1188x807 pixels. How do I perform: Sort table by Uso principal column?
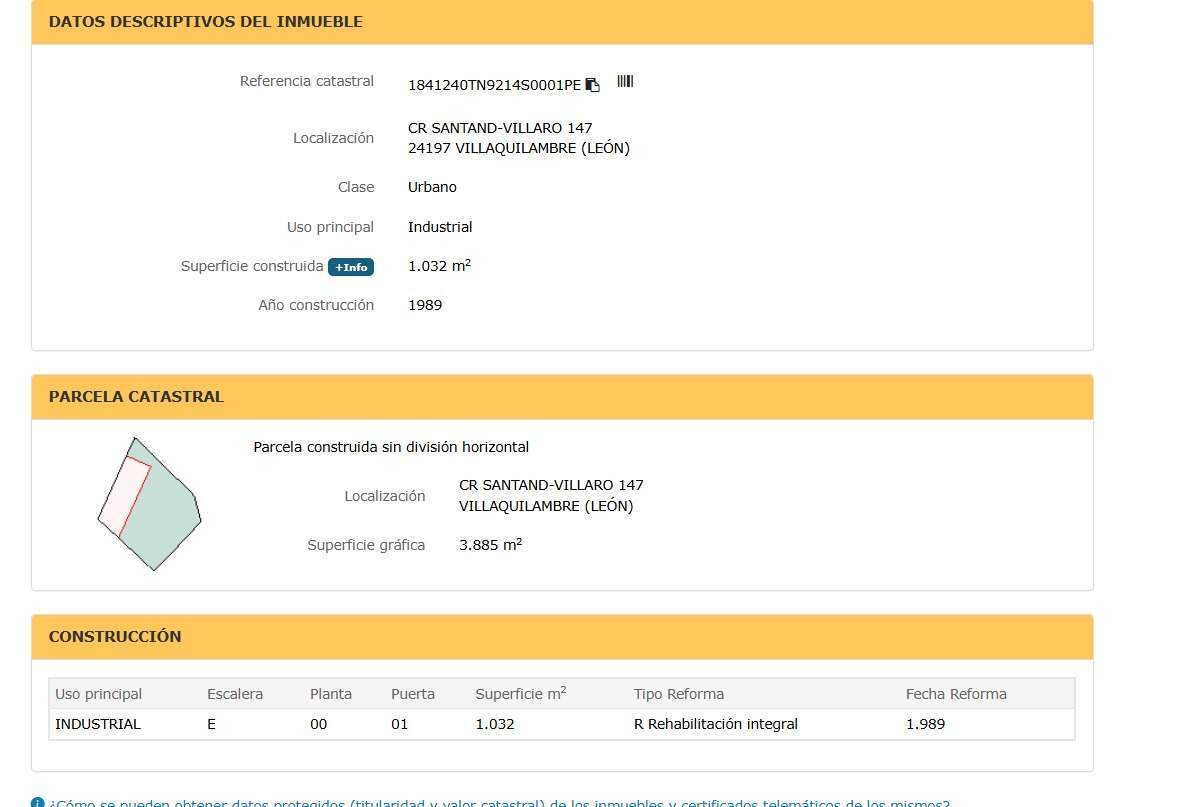point(98,694)
